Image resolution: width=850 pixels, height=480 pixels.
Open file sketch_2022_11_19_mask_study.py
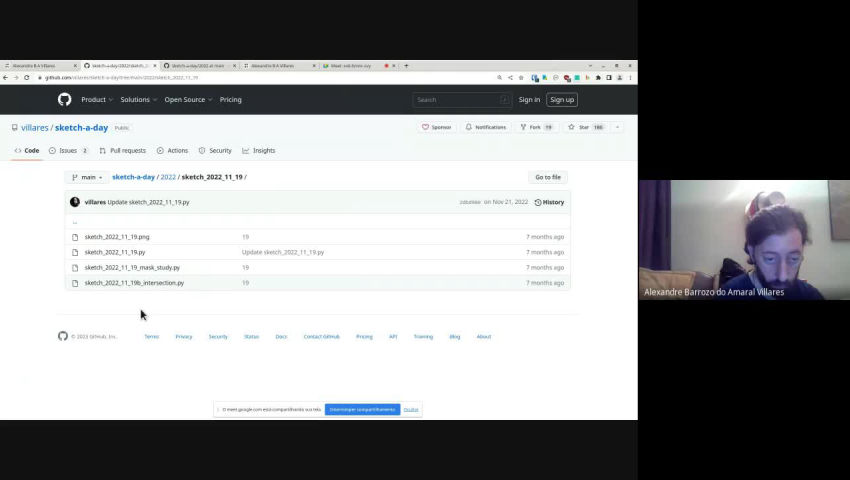(132, 267)
